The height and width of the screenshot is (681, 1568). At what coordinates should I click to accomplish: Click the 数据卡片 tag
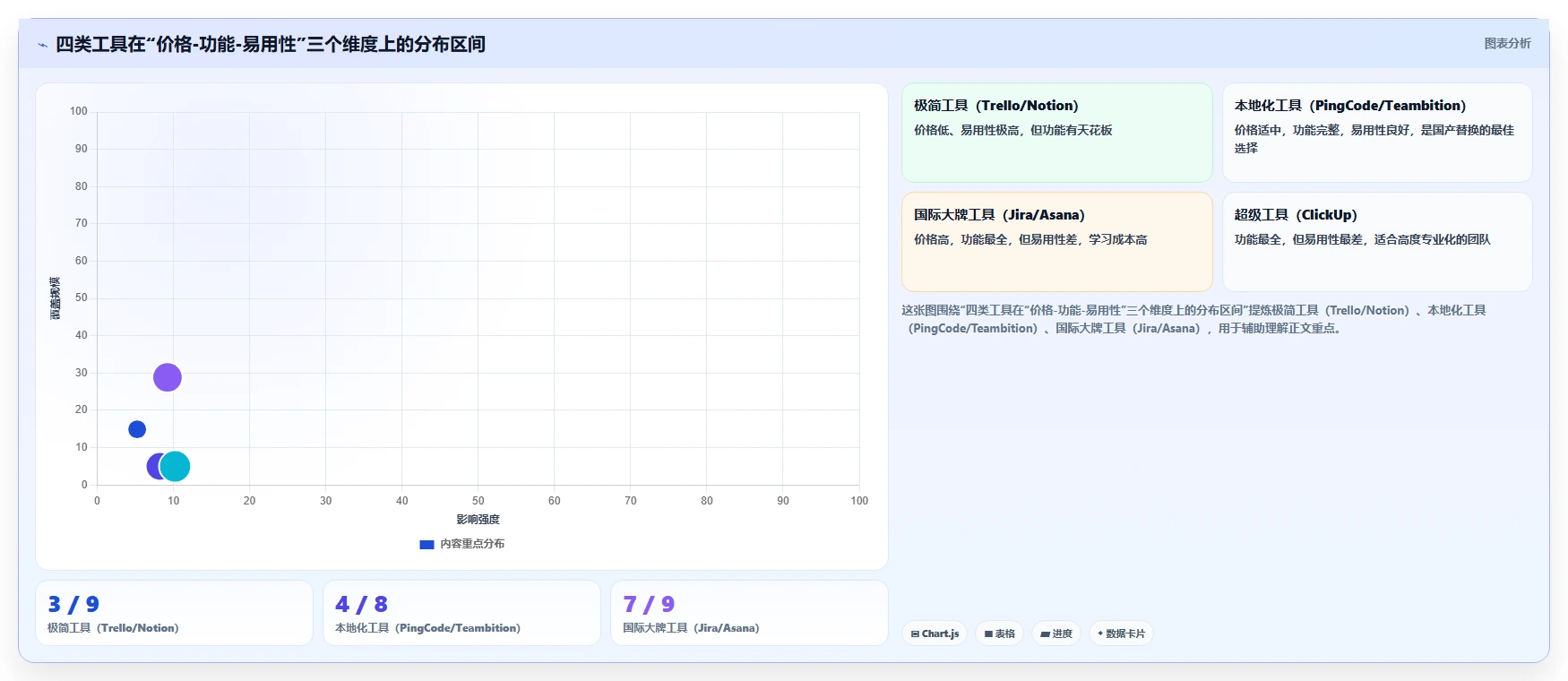click(x=1121, y=634)
